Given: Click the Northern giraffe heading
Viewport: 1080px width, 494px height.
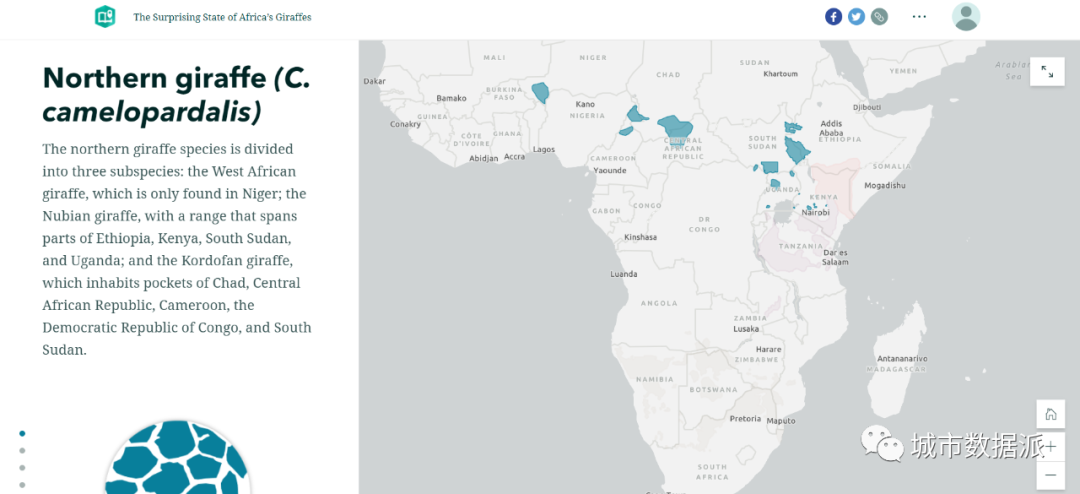Looking at the screenshot, I should (176, 95).
